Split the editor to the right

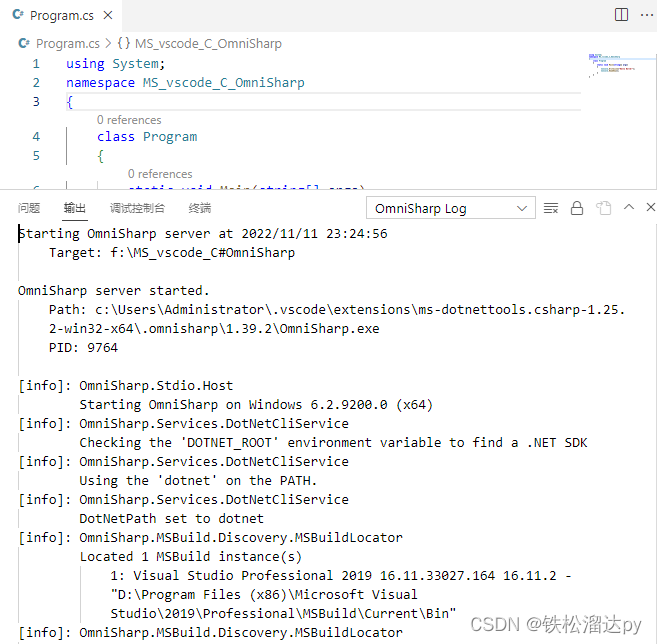[621, 15]
